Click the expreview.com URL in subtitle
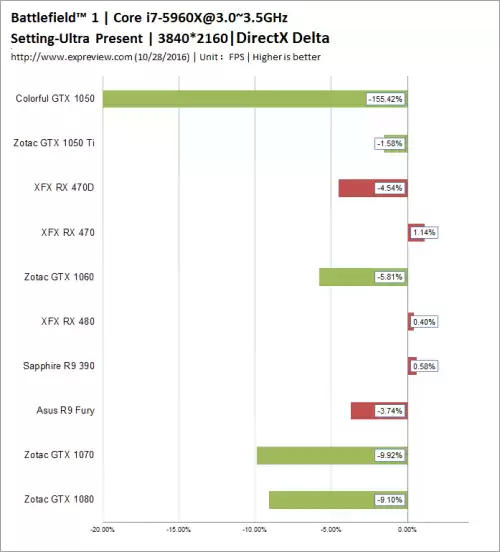The image size is (500, 552). coord(71,57)
